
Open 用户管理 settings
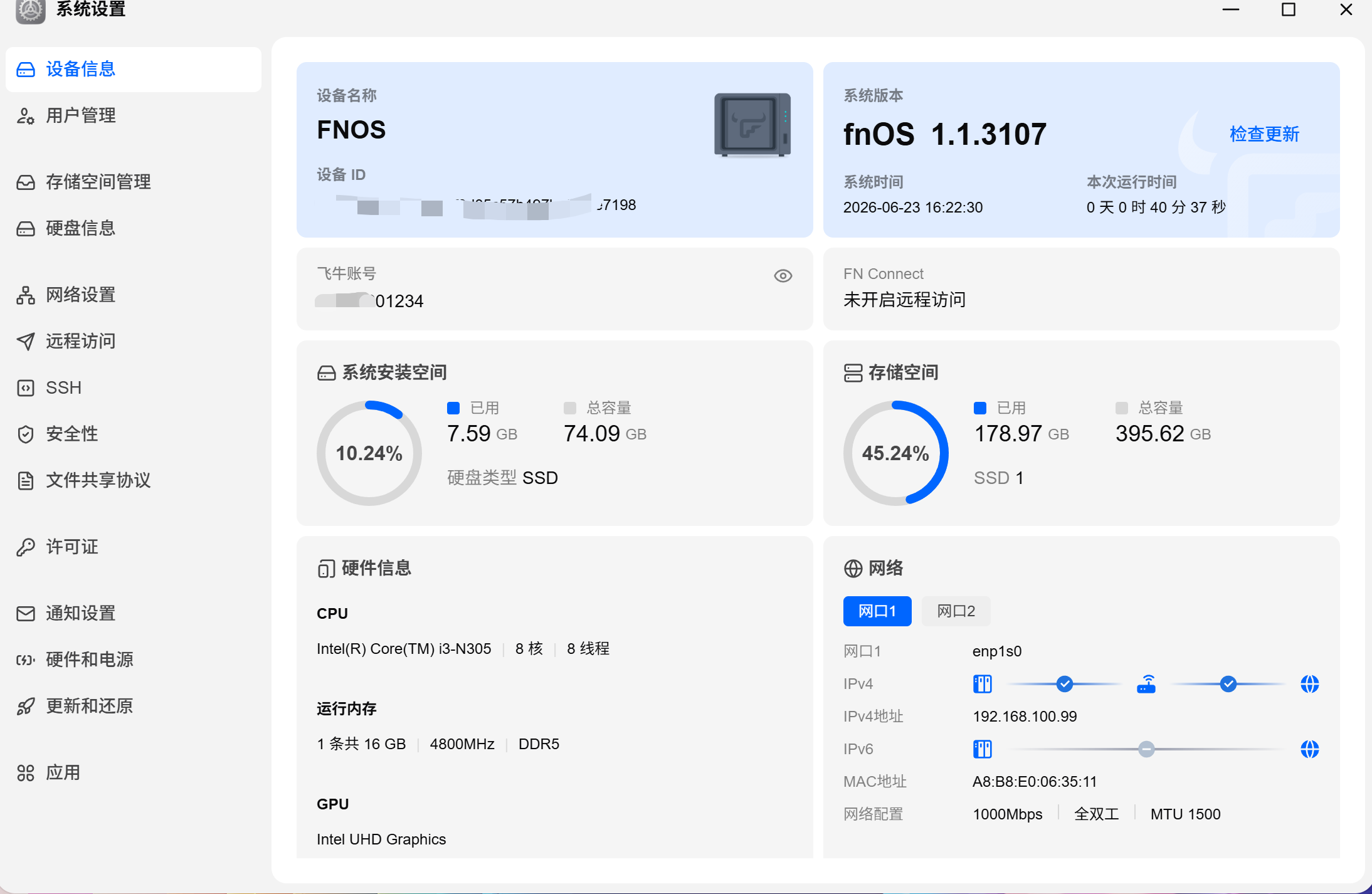coord(134,115)
